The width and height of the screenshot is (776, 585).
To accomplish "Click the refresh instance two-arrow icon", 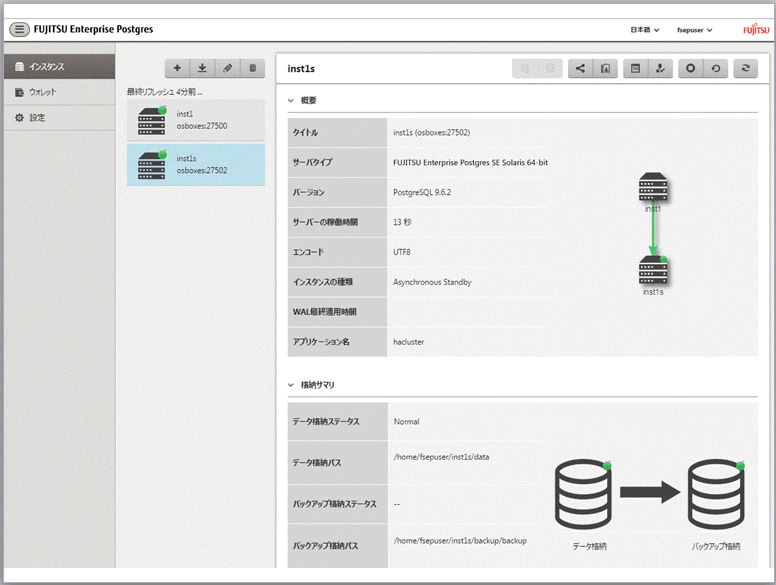I will tap(746, 68).
